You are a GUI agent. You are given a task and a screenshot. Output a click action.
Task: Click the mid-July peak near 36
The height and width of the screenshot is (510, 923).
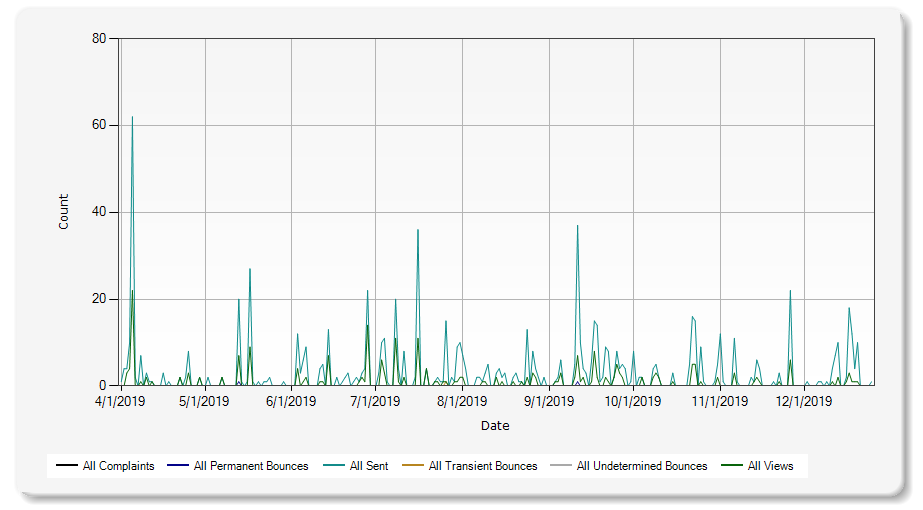pyautogui.click(x=418, y=230)
